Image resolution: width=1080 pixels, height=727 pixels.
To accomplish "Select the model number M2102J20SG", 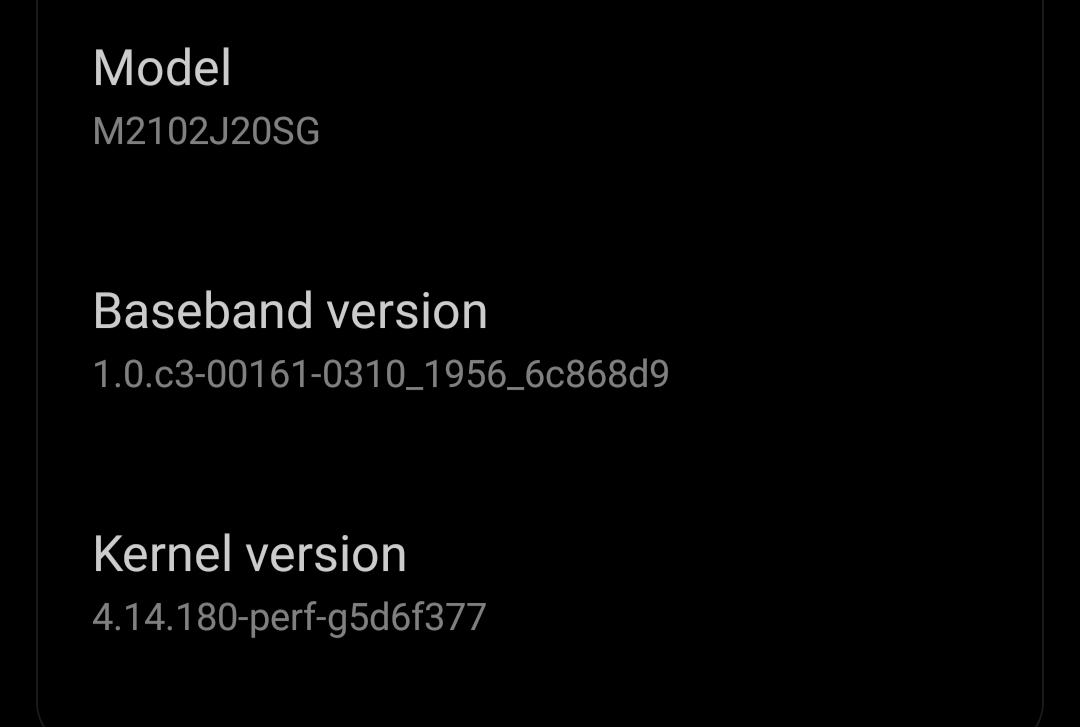I will coord(206,131).
